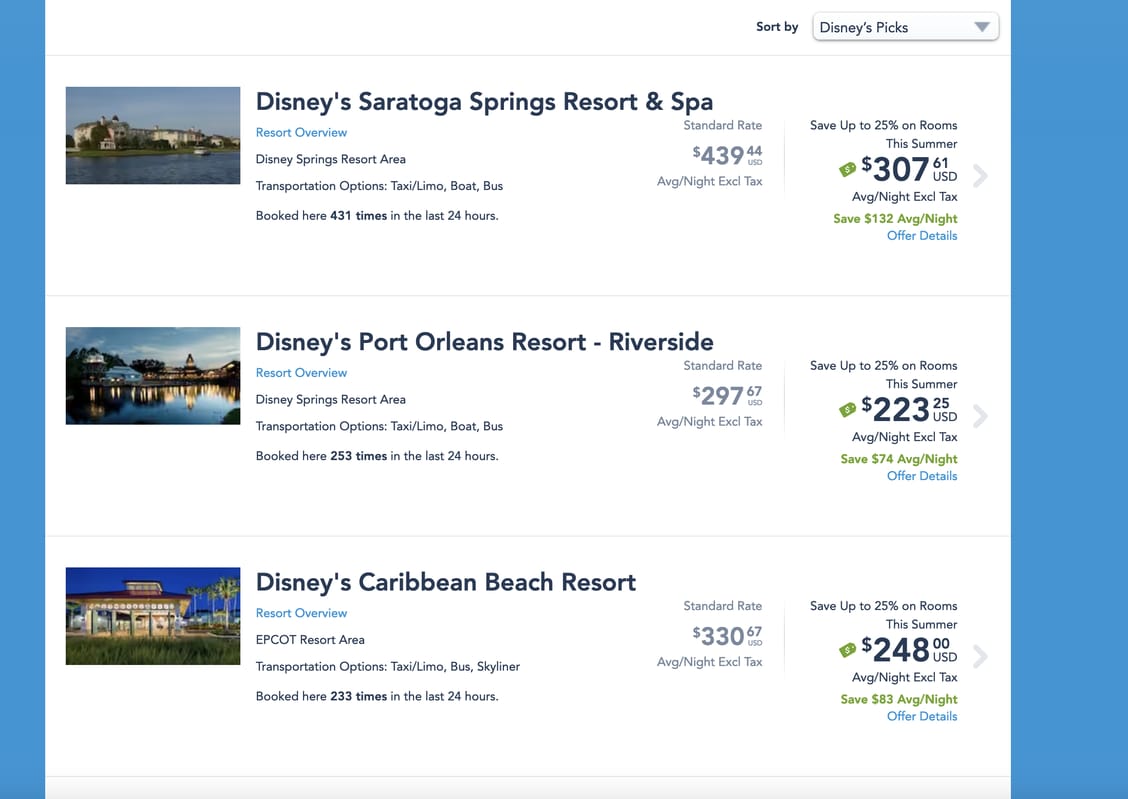
Task: Open Resort Overview for Saratoga Springs
Action: click(301, 132)
